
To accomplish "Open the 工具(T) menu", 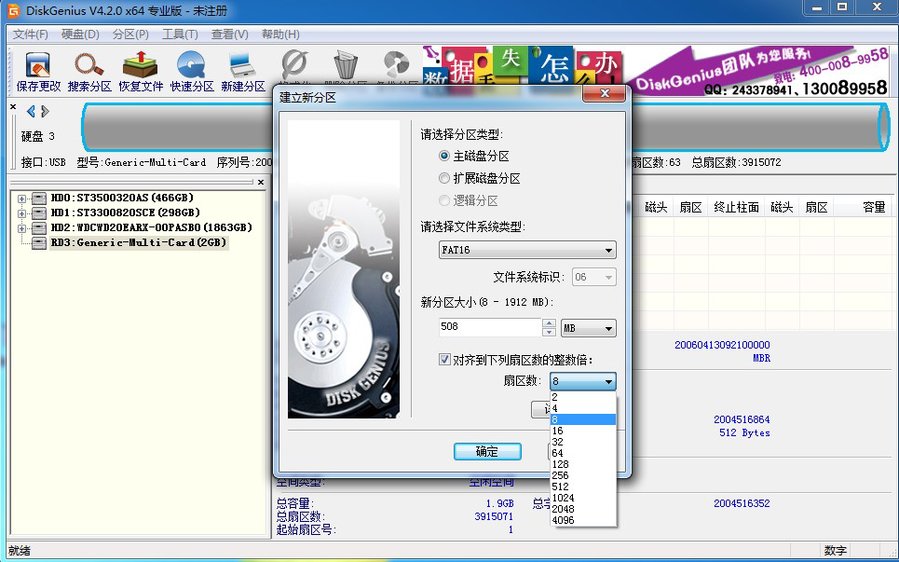I will tap(180, 34).
